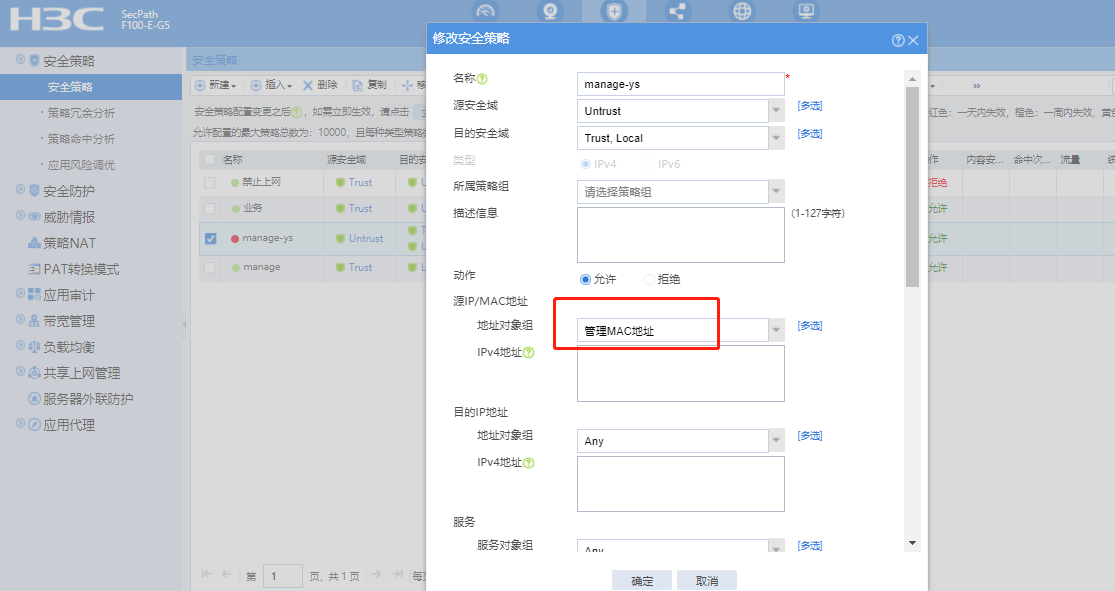Click the last-page icon in pagination bar
This screenshot has width=1115, height=591.
click(397, 574)
